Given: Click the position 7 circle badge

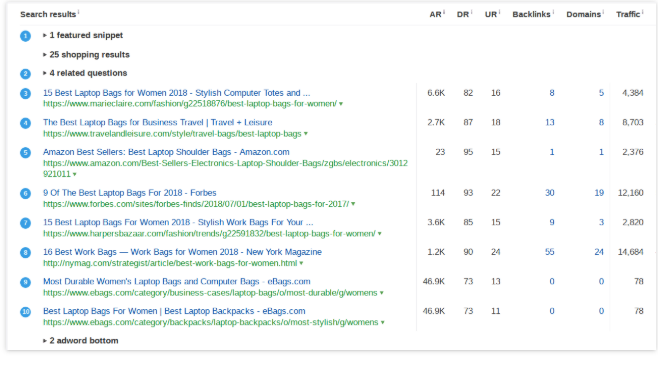Looking at the screenshot, I should pyautogui.click(x=25, y=222).
